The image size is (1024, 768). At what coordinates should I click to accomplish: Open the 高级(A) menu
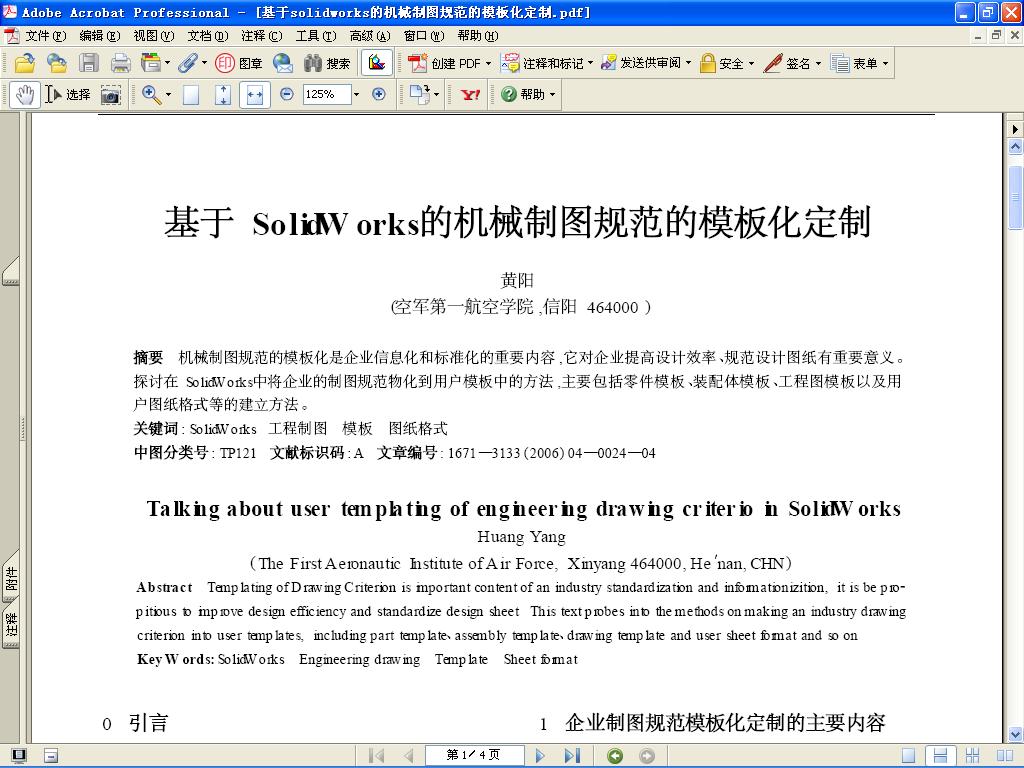(370, 35)
